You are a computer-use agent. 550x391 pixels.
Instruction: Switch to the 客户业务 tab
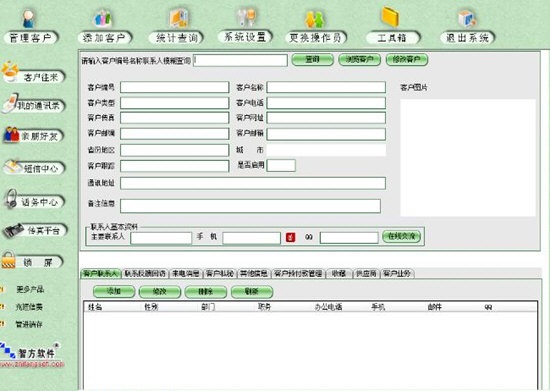pyautogui.click(x=397, y=274)
